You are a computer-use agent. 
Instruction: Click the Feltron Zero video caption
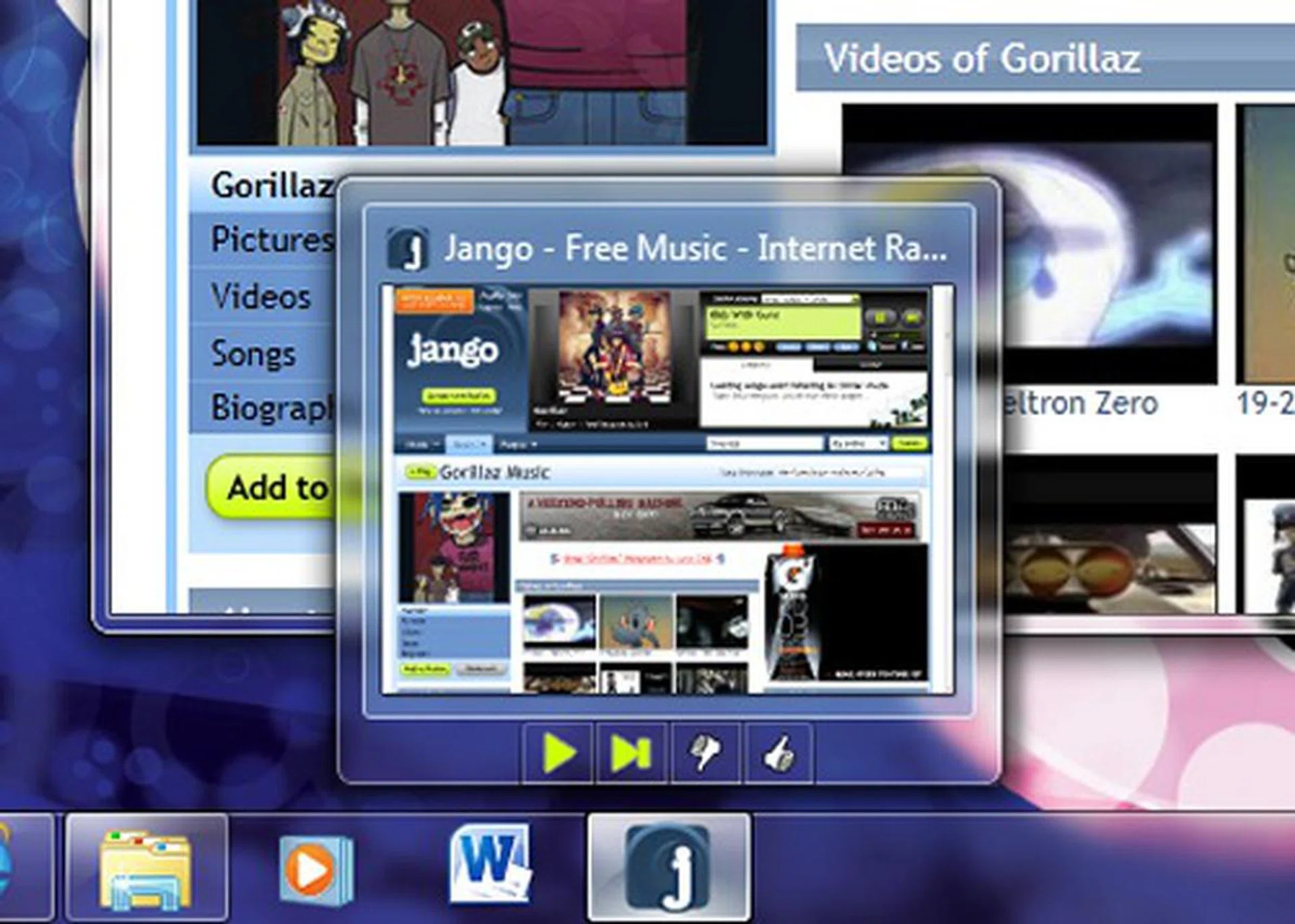coord(1081,404)
